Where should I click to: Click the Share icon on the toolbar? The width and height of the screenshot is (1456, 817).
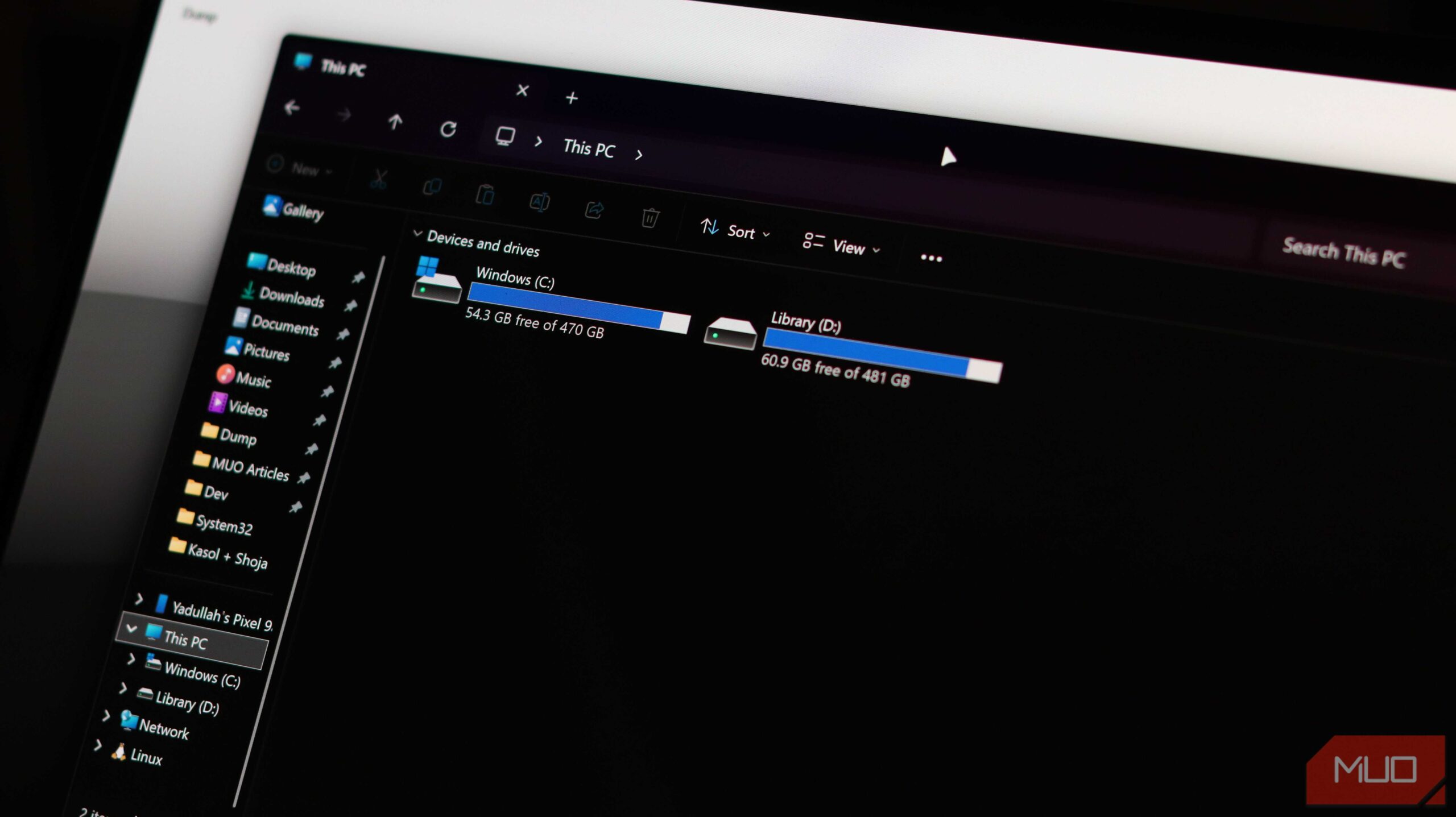(595, 211)
